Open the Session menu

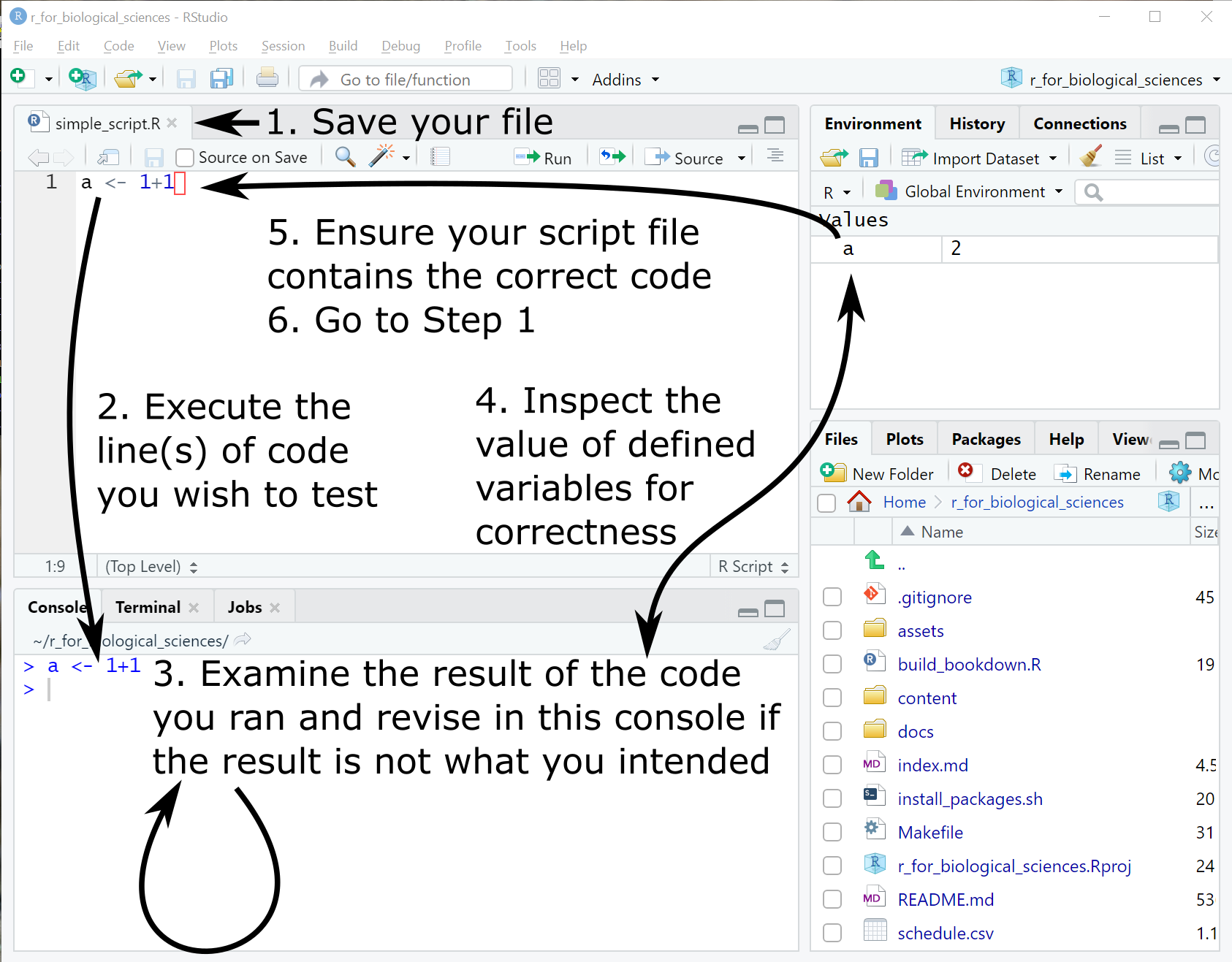point(283,46)
